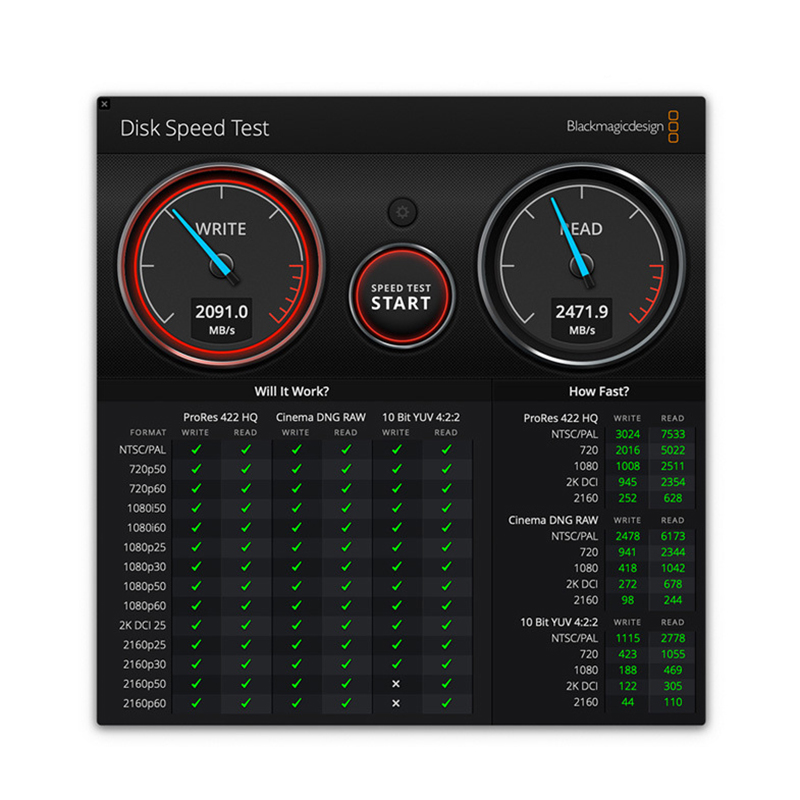The height and width of the screenshot is (800, 800).
Task: Click the 44 write value for 10 Bit YUV 2160
Action: pyautogui.click(x=628, y=702)
